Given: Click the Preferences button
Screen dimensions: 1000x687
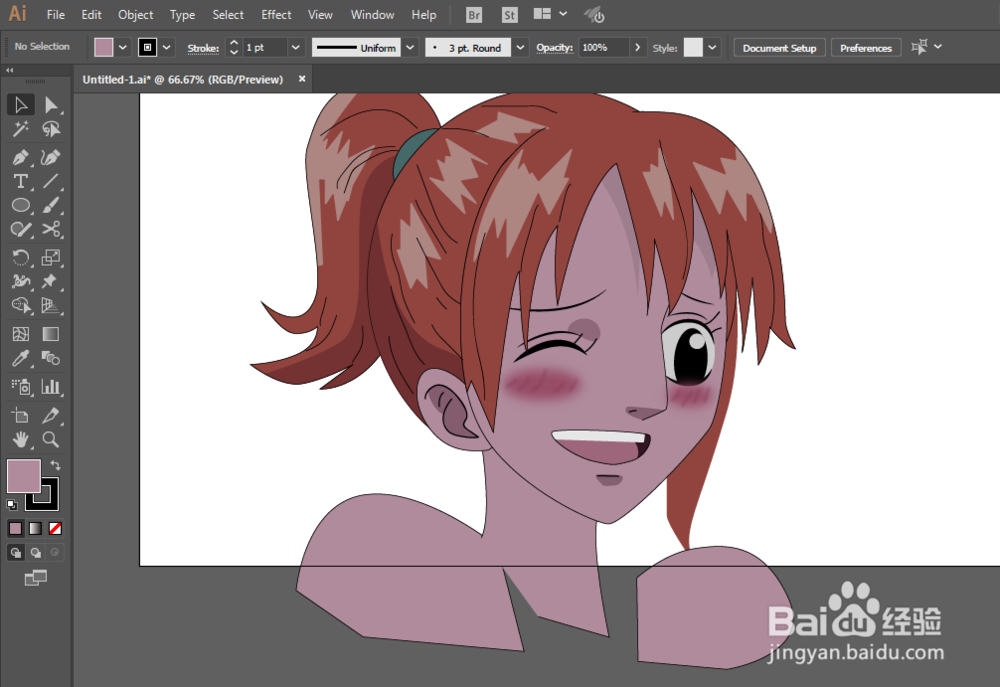Looking at the screenshot, I should tap(865, 48).
